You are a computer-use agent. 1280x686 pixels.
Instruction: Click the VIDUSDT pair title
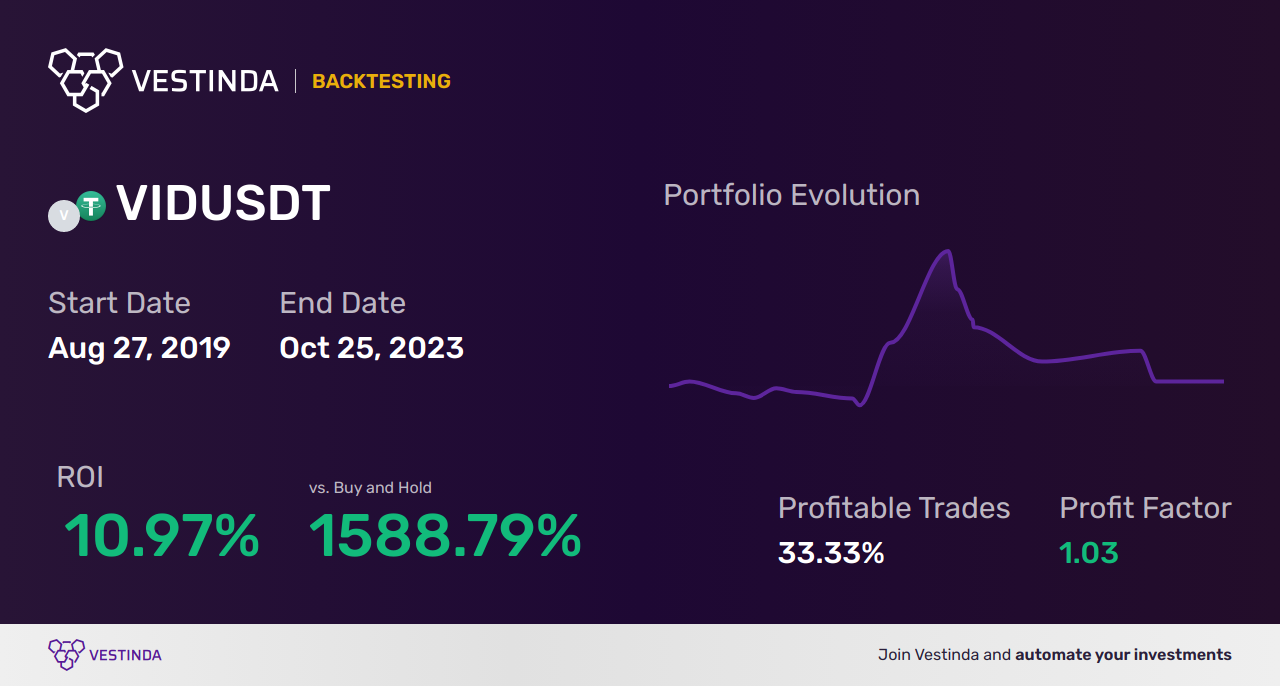tap(223, 204)
